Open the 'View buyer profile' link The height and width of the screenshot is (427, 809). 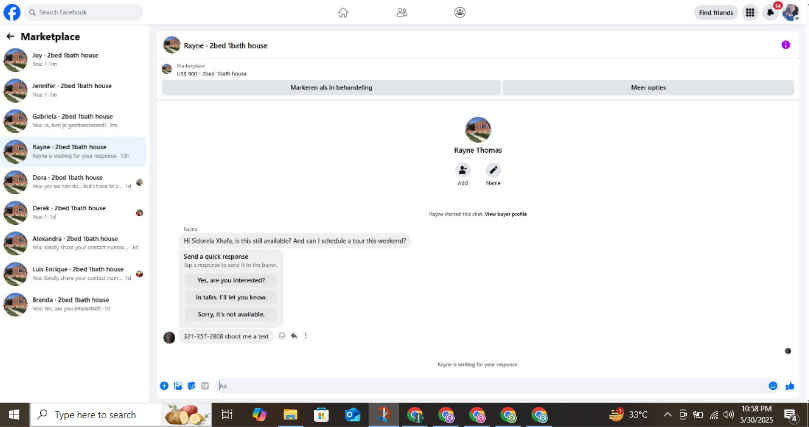(x=506, y=214)
